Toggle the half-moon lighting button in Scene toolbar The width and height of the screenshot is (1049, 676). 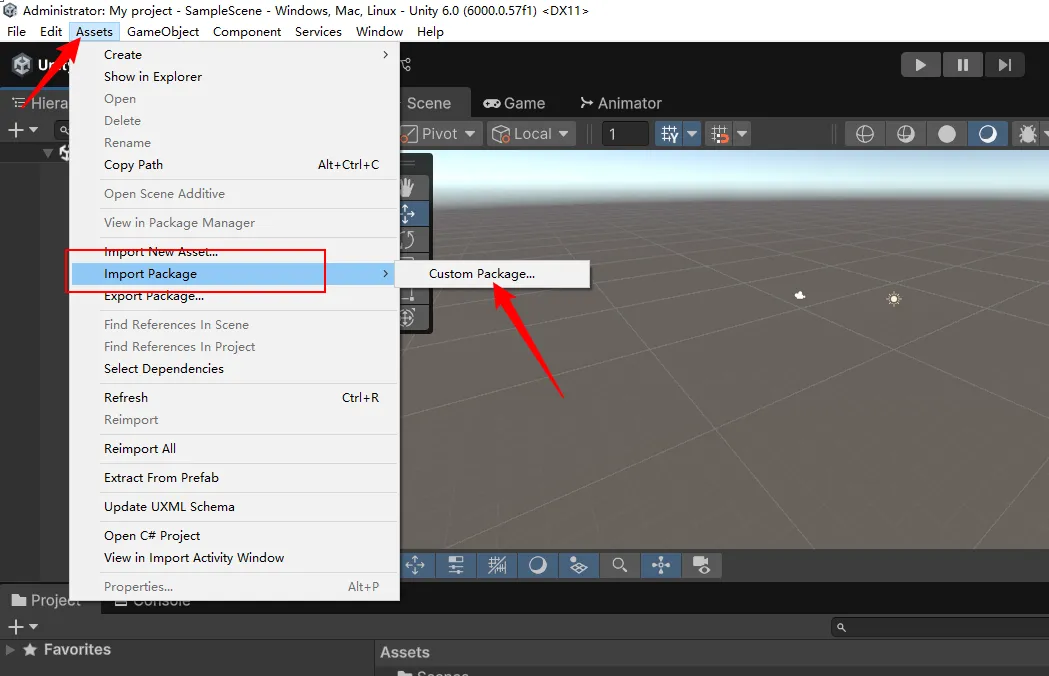point(987,134)
